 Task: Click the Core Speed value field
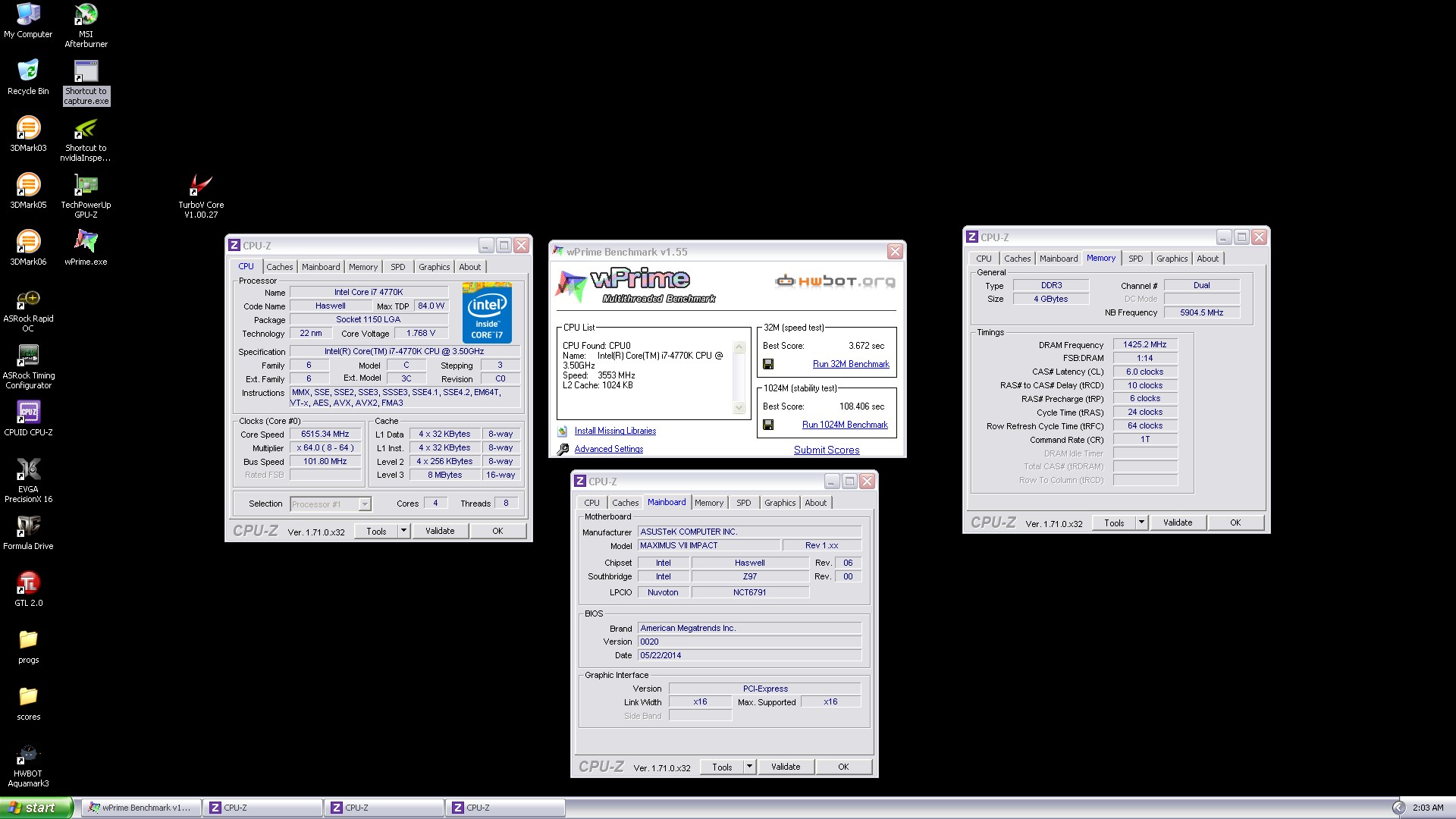(x=325, y=435)
